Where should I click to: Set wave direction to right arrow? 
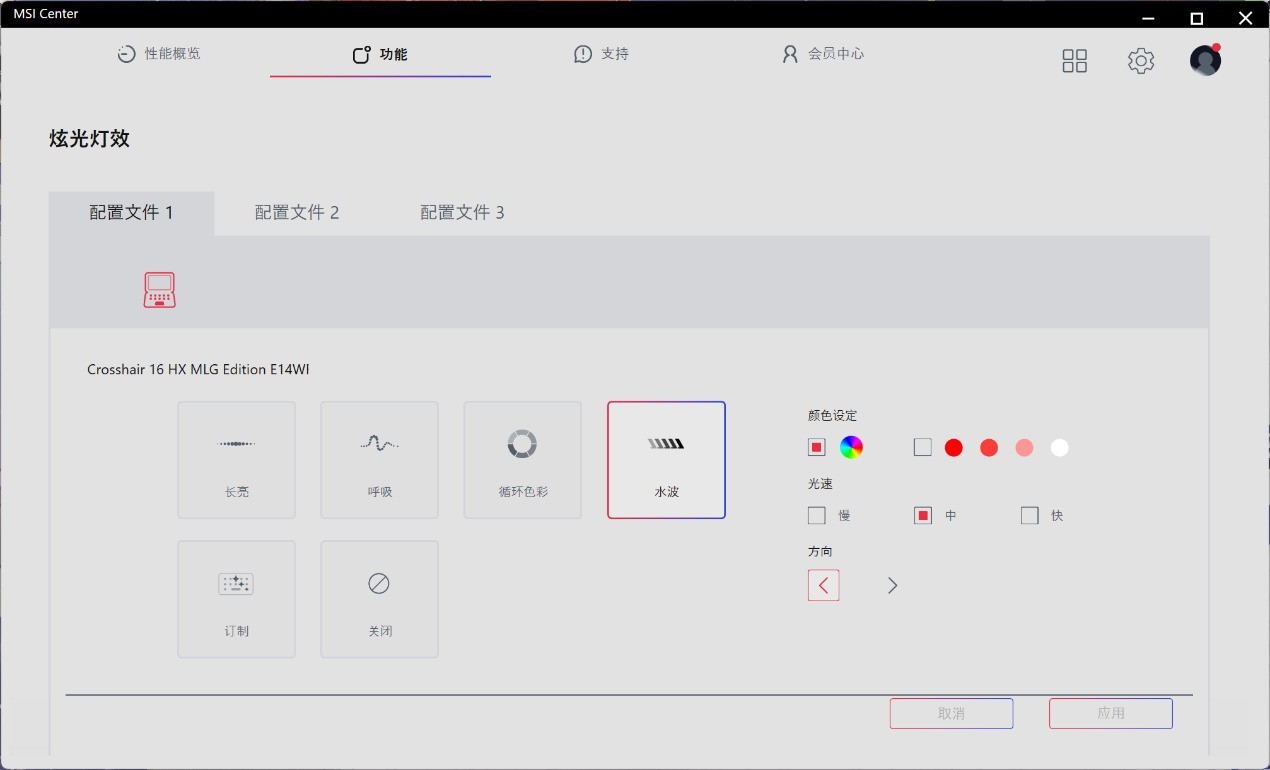pyautogui.click(x=892, y=585)
